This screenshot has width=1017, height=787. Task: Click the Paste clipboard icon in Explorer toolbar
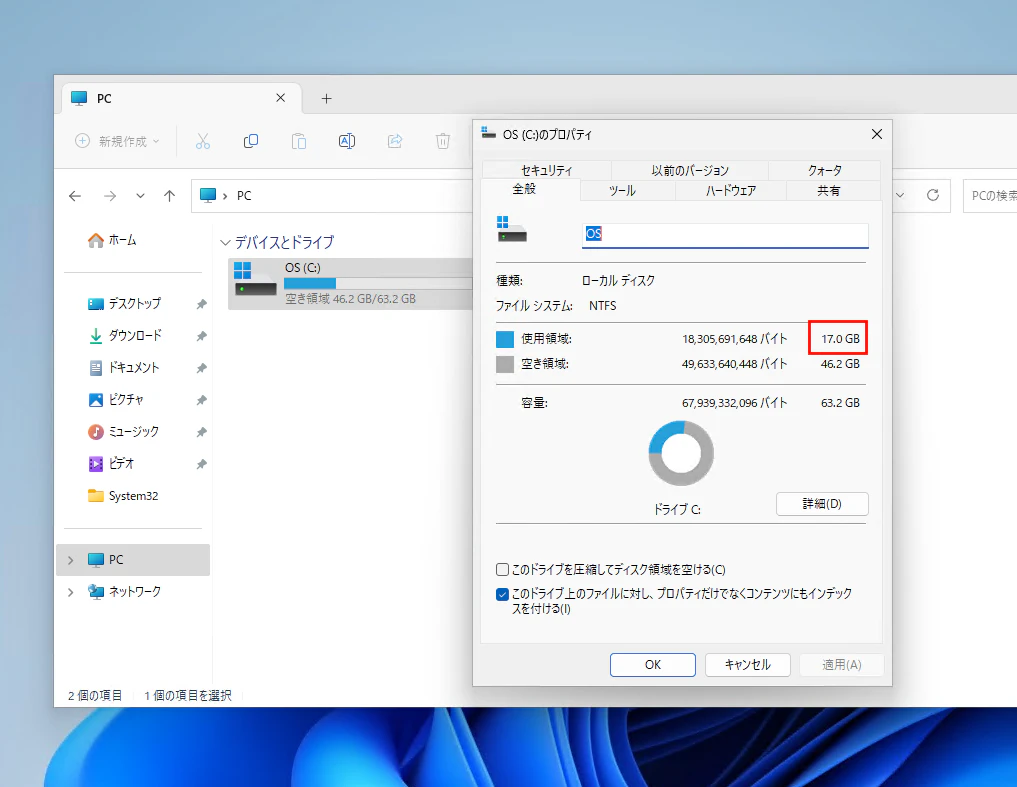point(299,141)
